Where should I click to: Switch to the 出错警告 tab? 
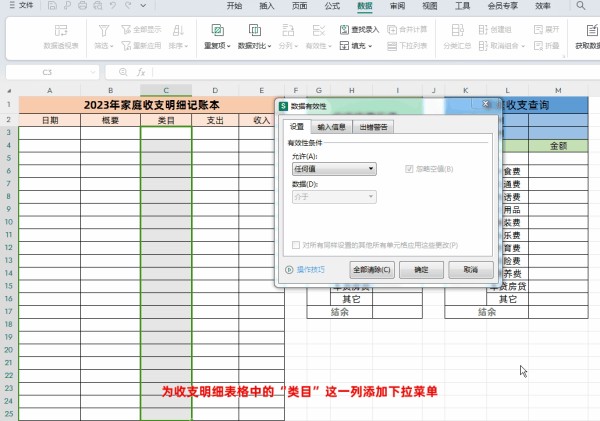375,127
